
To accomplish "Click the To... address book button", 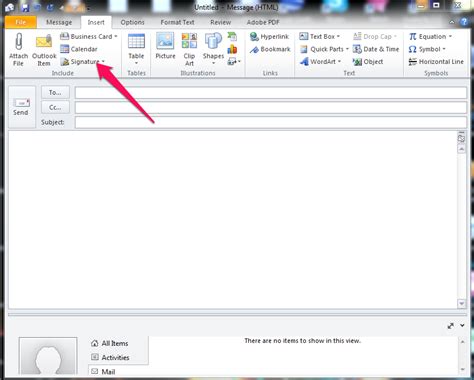I will point(55,92).
